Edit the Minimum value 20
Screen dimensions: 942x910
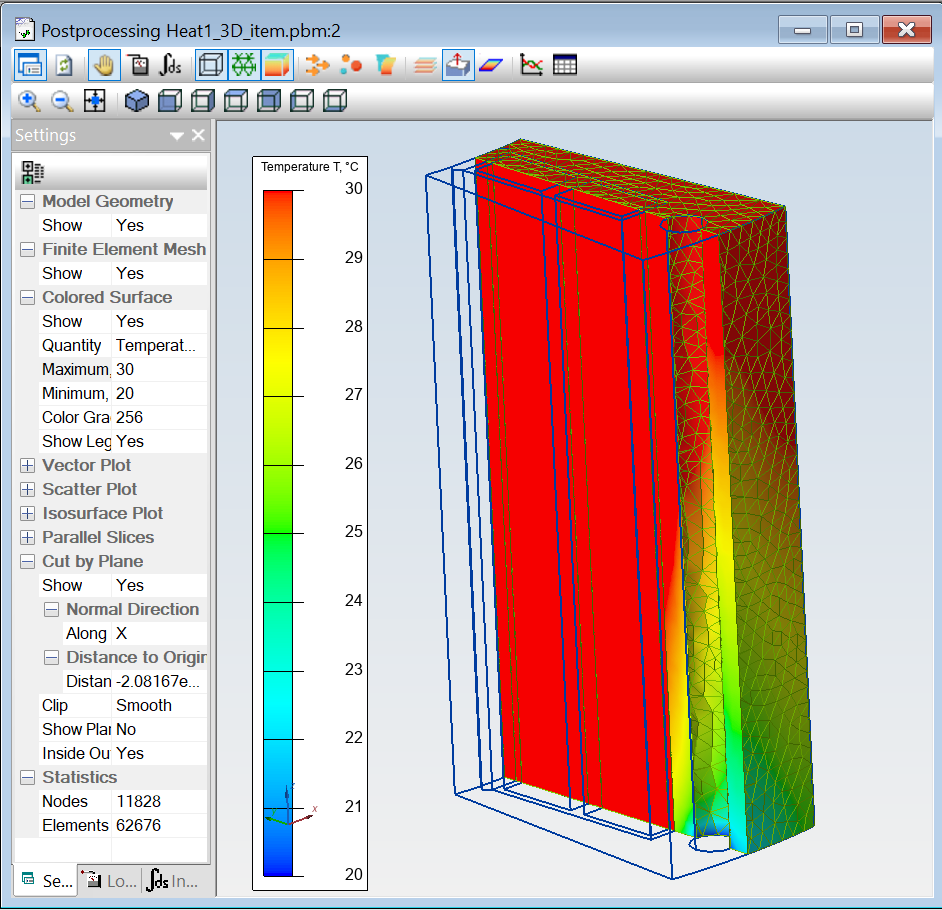(159, 393)
